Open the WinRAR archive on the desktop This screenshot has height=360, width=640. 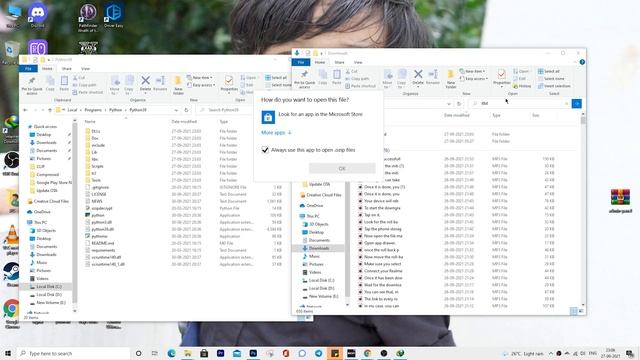(x=620, y=201)
